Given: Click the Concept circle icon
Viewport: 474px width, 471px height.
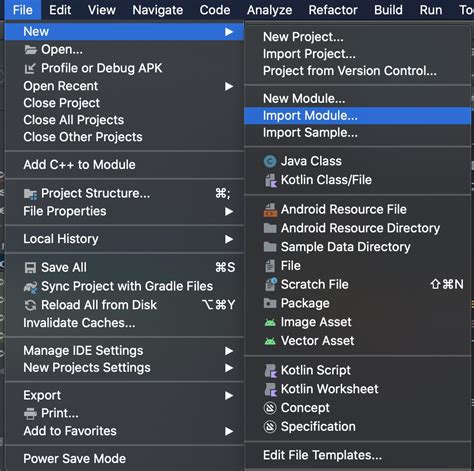Looking at the screenshot, I should tap(270, 408).
